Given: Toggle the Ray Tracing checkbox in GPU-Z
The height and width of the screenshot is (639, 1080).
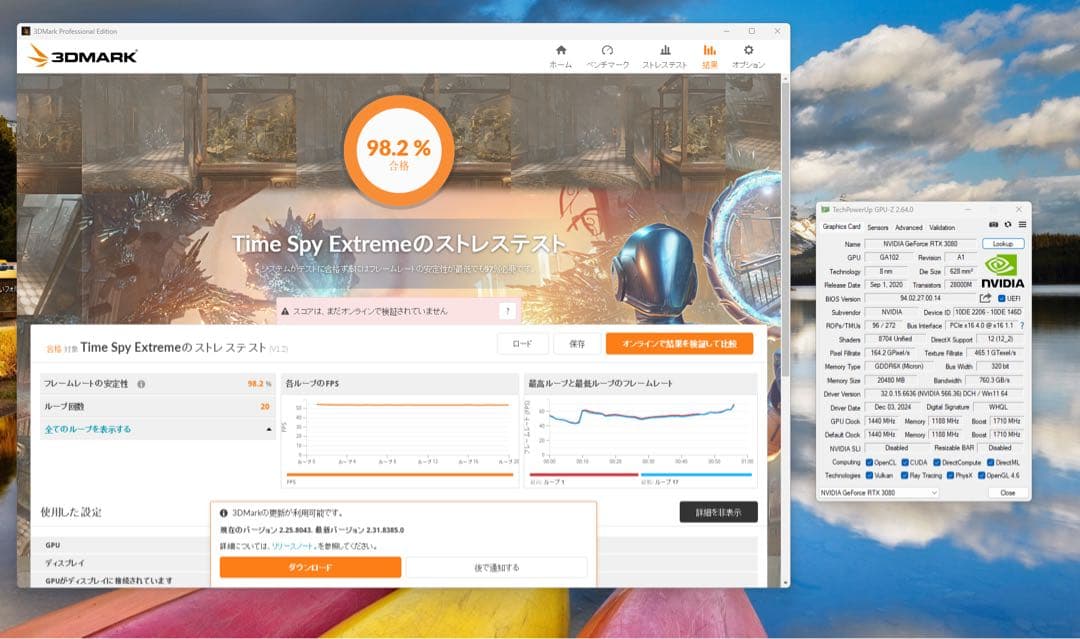Looking at the screenshot, I should 905,476.
